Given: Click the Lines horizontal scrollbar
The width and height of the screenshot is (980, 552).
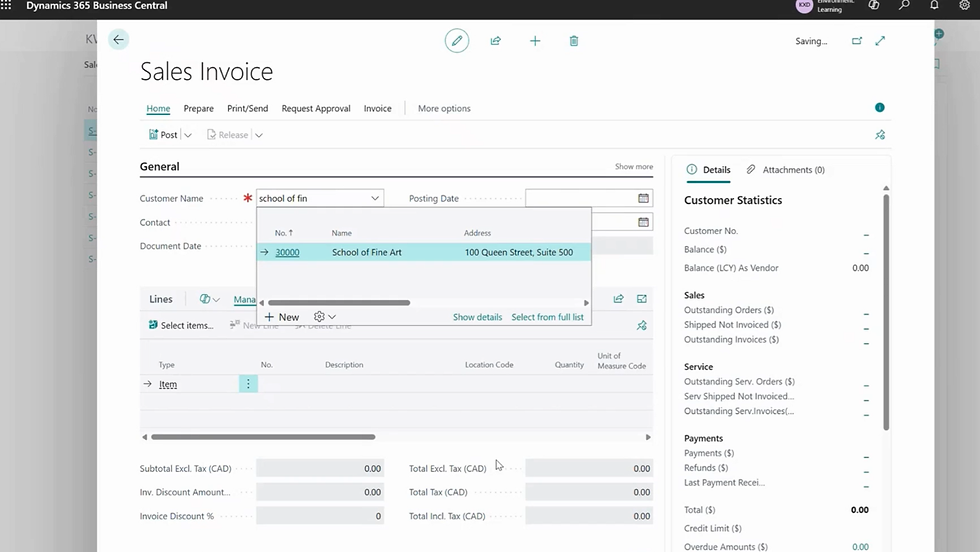Looking at the screenshot, I should (x=263, y=437).
